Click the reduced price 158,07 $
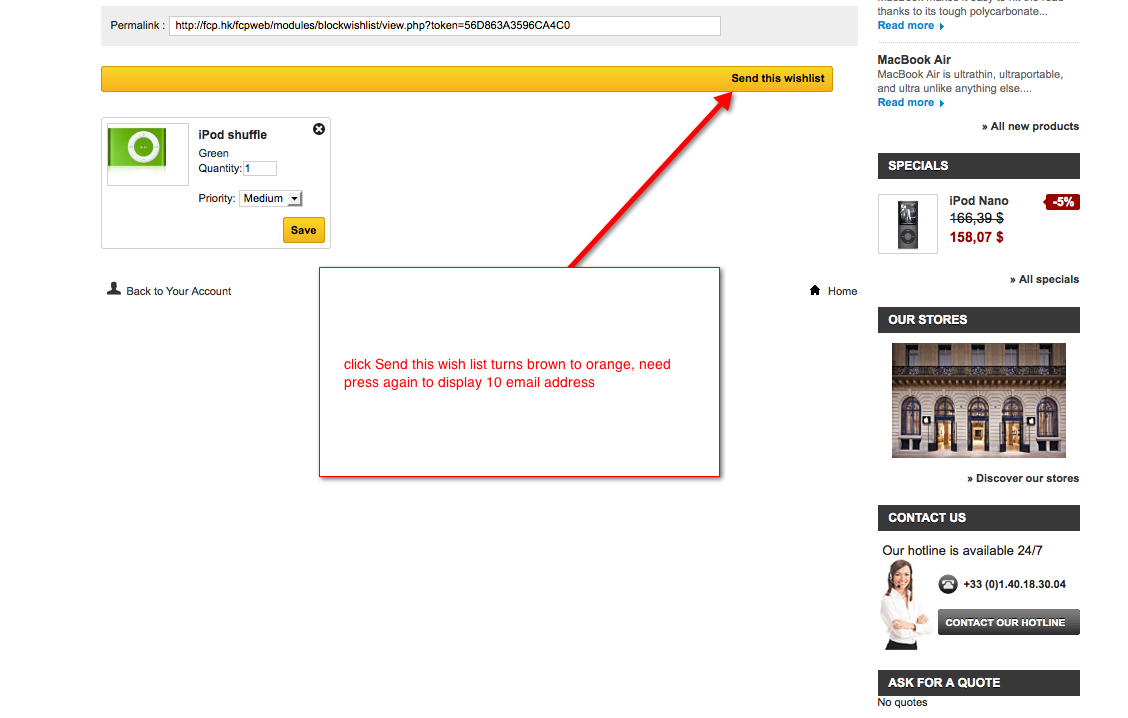This screenshot has height=718, width=1128. pos(976,237)
